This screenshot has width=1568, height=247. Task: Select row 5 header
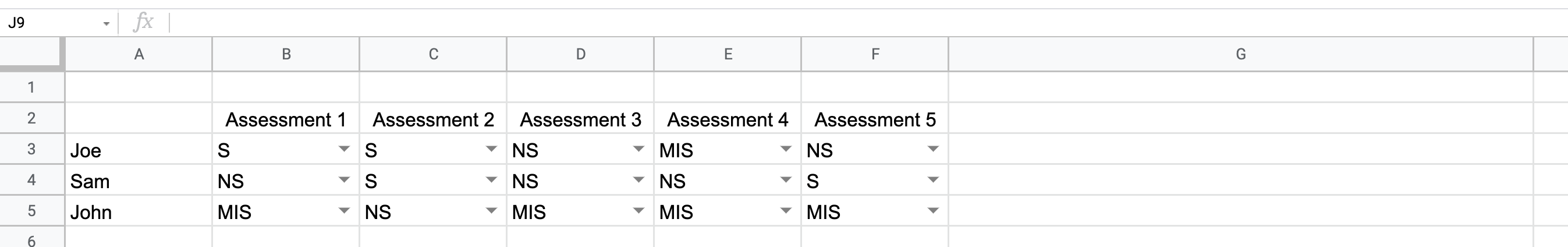[31, 211]
